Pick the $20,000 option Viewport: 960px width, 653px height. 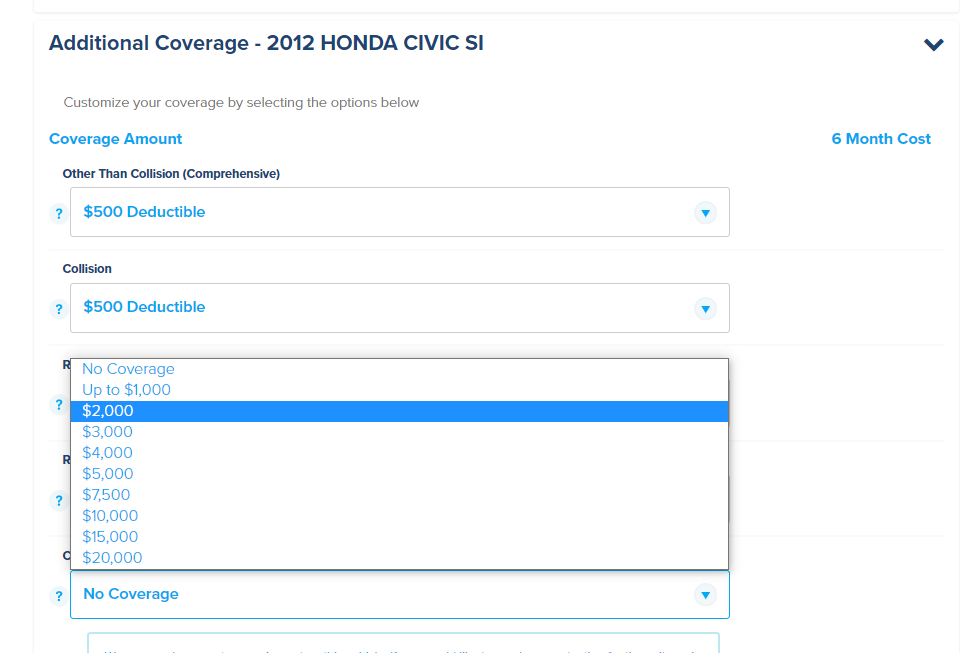click(399, 558)
